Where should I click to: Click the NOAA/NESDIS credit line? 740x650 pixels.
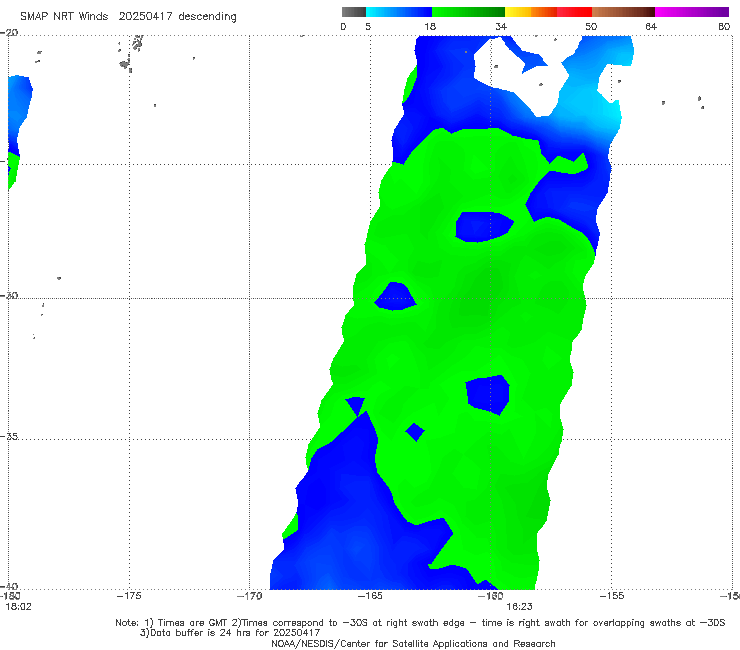click(413, 643)
